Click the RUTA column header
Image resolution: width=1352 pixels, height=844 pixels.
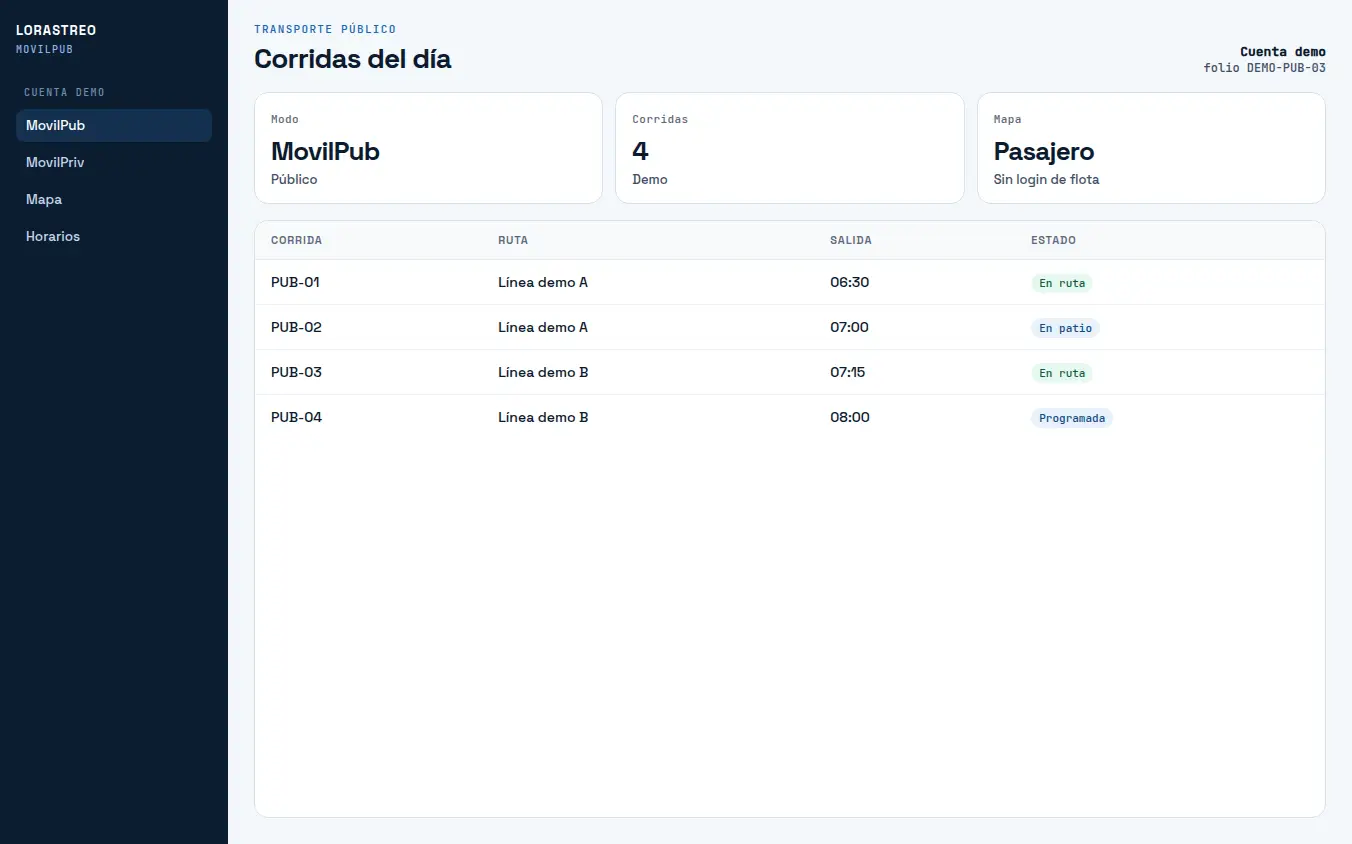click(x=513, y=241)
